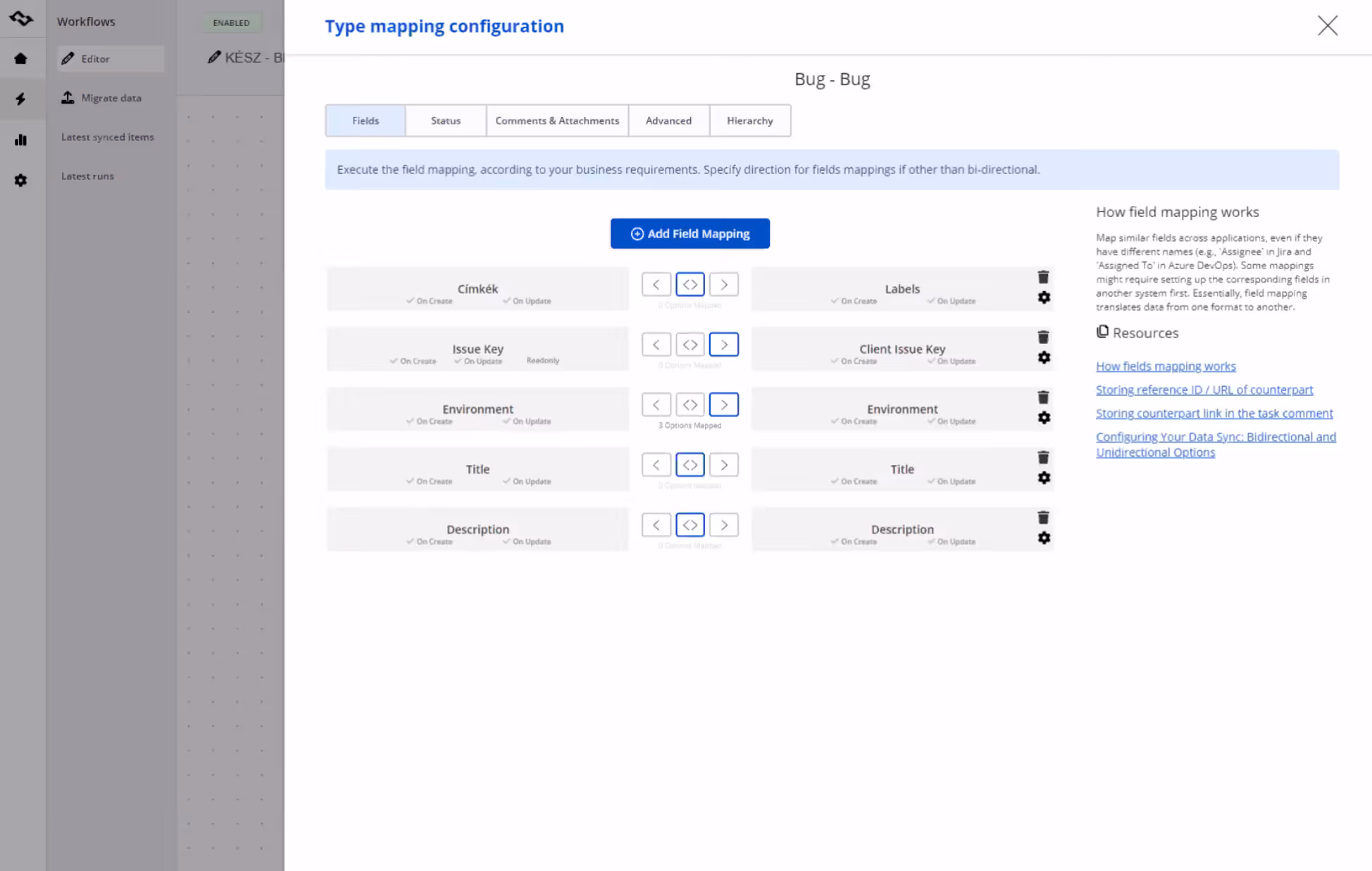The height and width of the screenshot is (871, 1372).
Task: Click Add Field Mapping button
Action: point(690,233)
